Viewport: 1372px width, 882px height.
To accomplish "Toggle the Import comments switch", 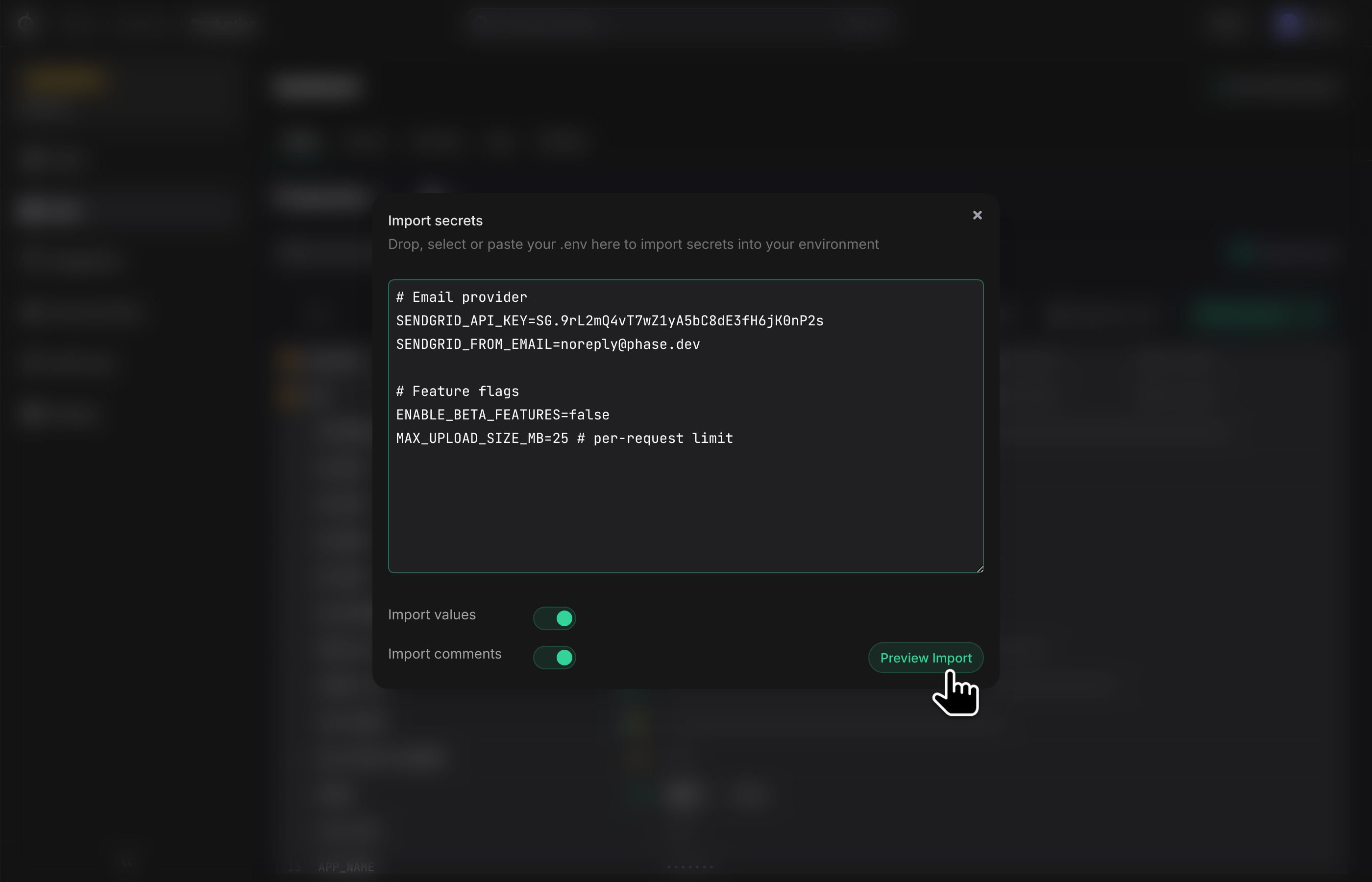I will (554, 657).
